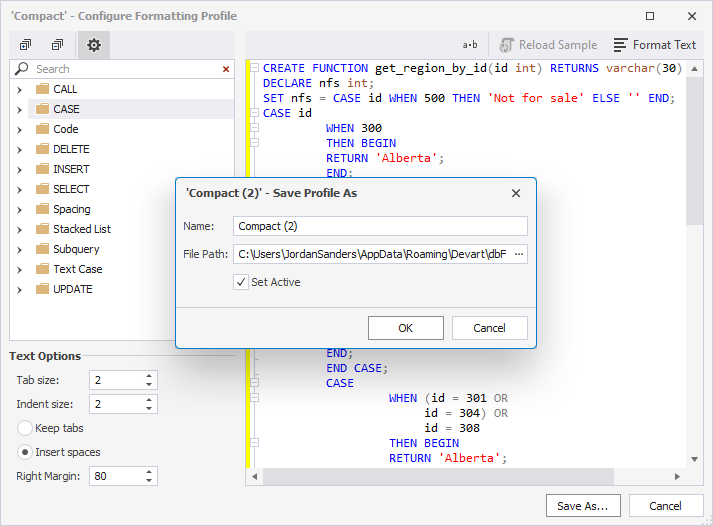Expand the Spacing node chevron
713x526 pixels.
click(x=19, y=210)
